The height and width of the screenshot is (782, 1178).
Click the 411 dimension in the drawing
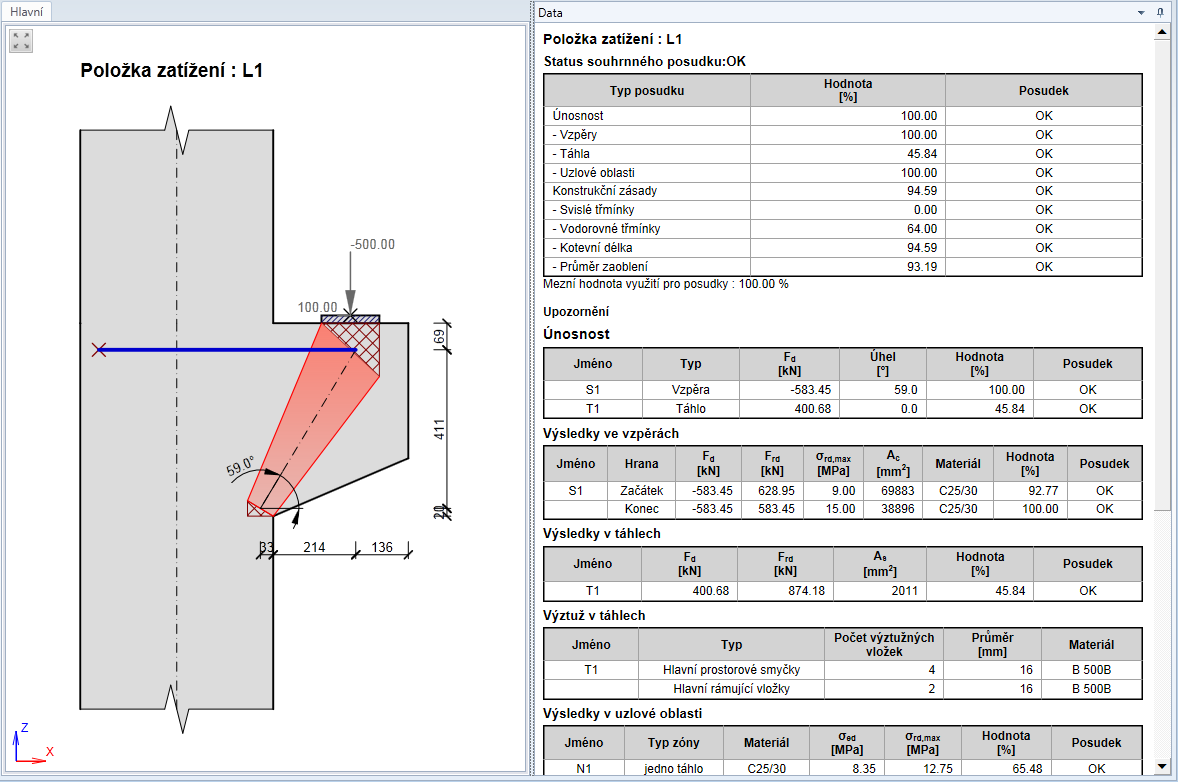tap(439, 429)
